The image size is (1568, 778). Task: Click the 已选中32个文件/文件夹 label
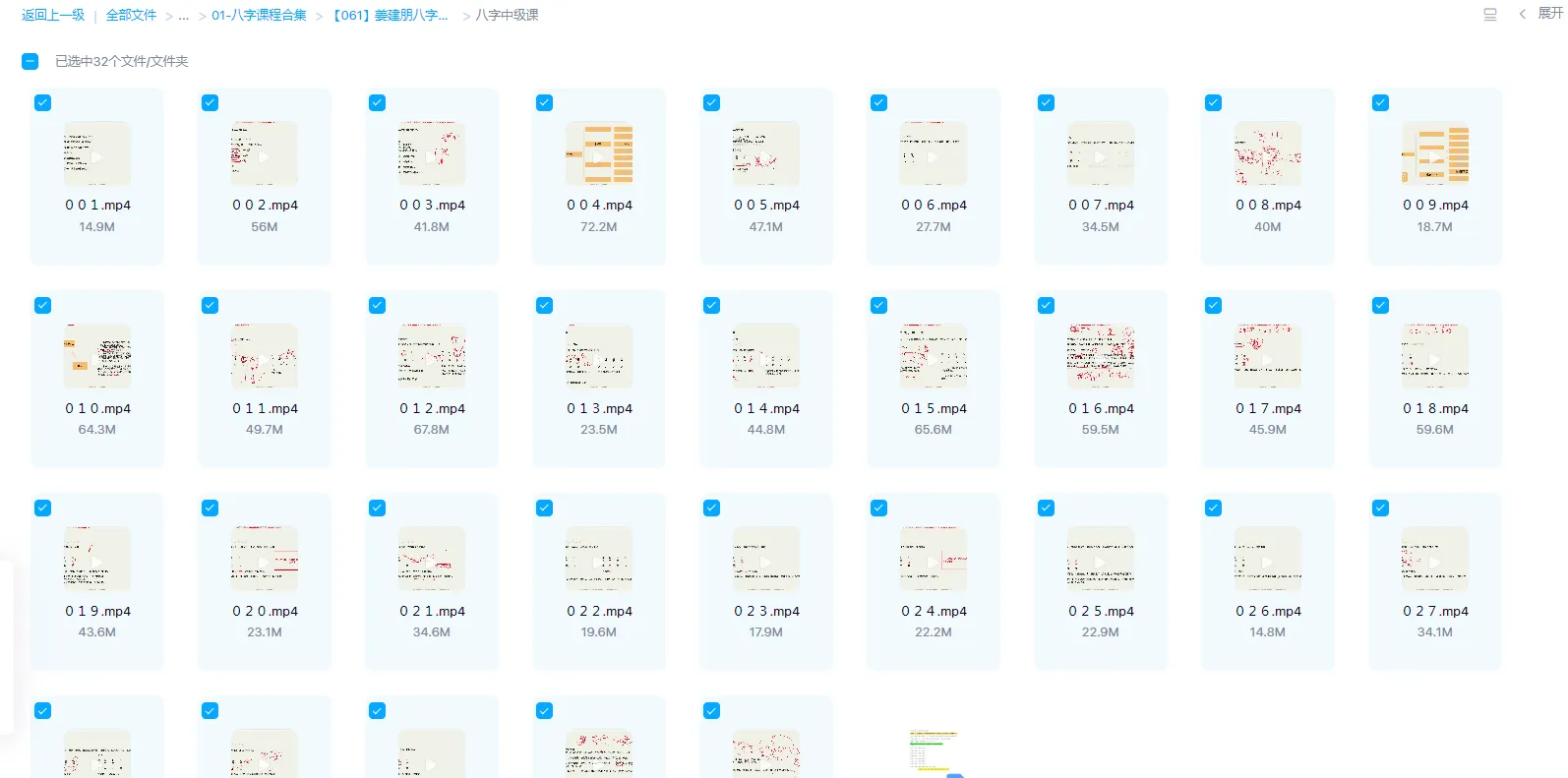[x=122, y=61]
